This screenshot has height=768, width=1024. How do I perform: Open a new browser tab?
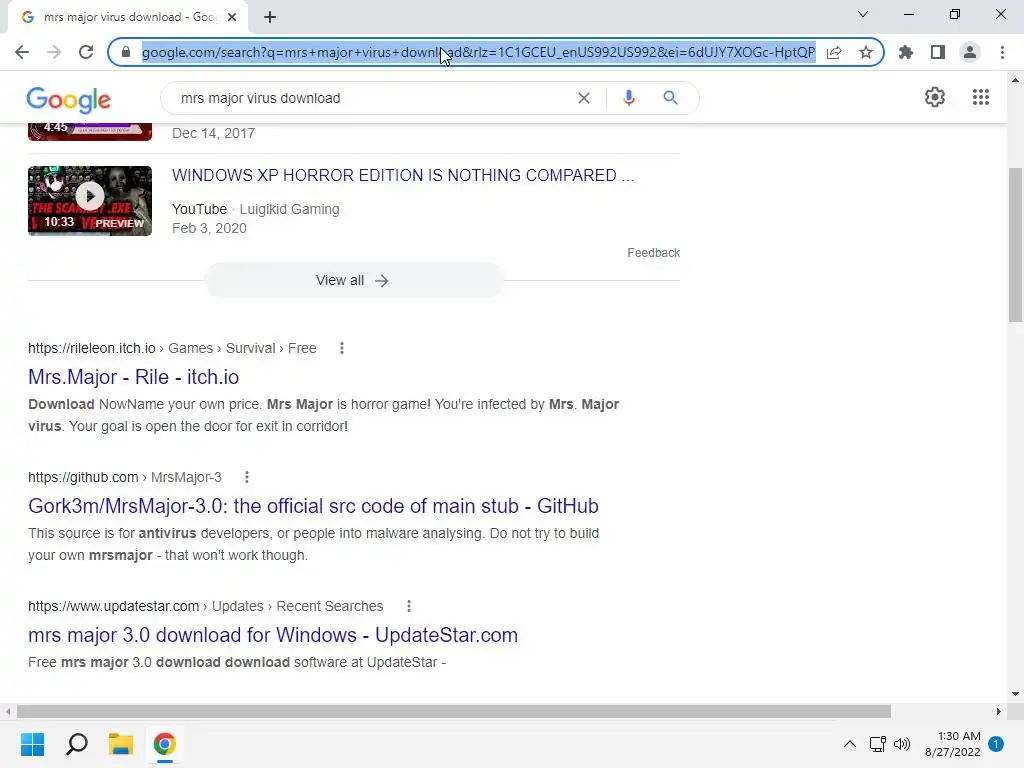(x=270, y=17)
